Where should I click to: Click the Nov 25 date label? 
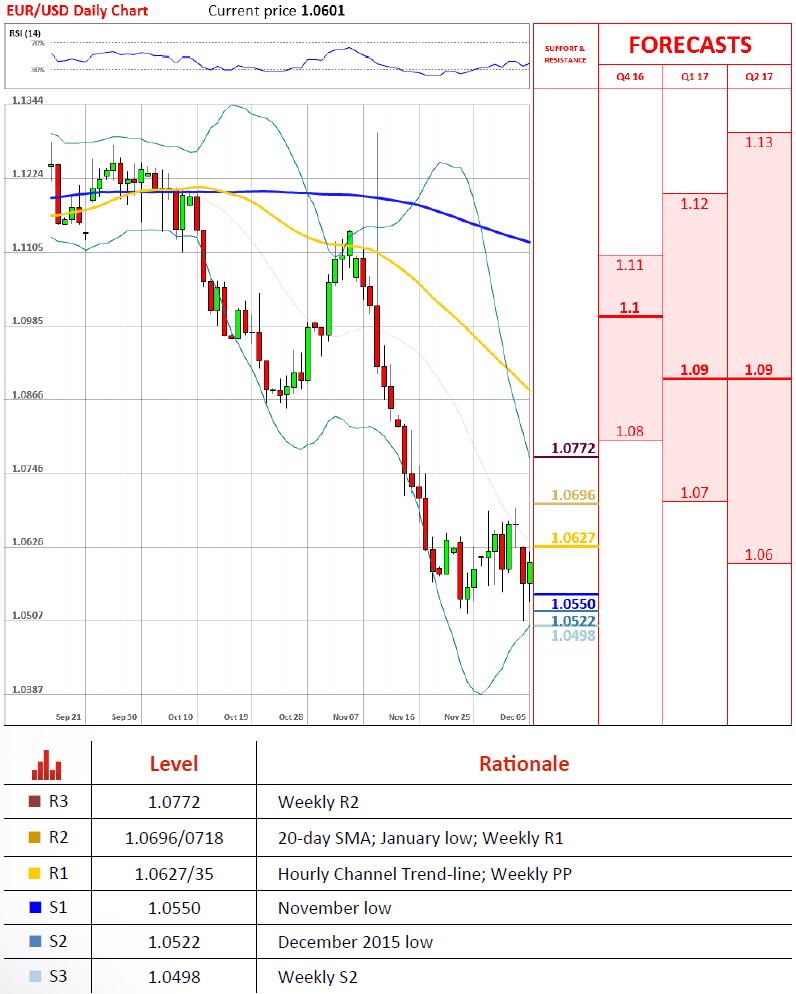457,717
